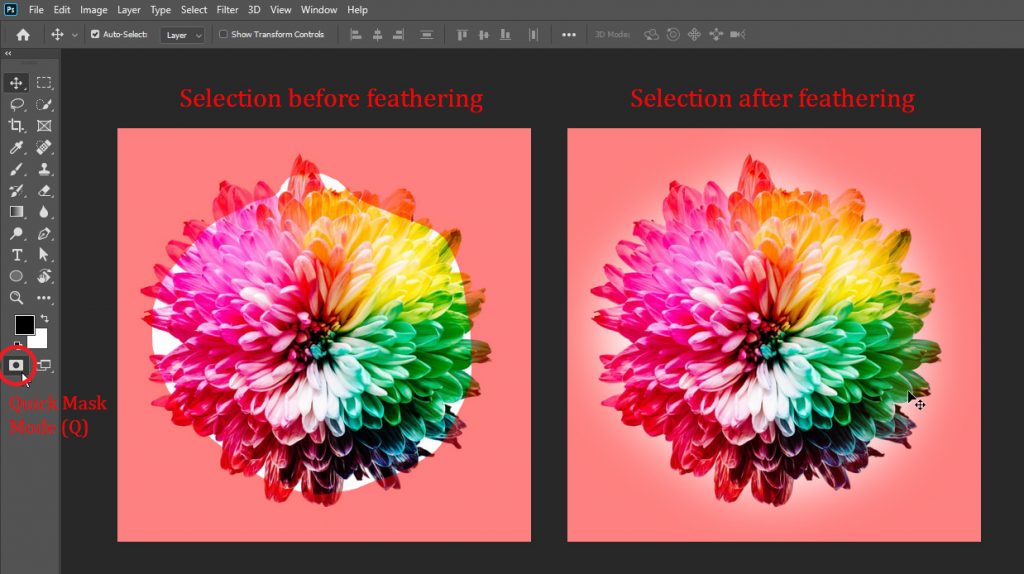Click the Quick Mask Mode icon
The image size is (1024, 574).
(17, 366)
